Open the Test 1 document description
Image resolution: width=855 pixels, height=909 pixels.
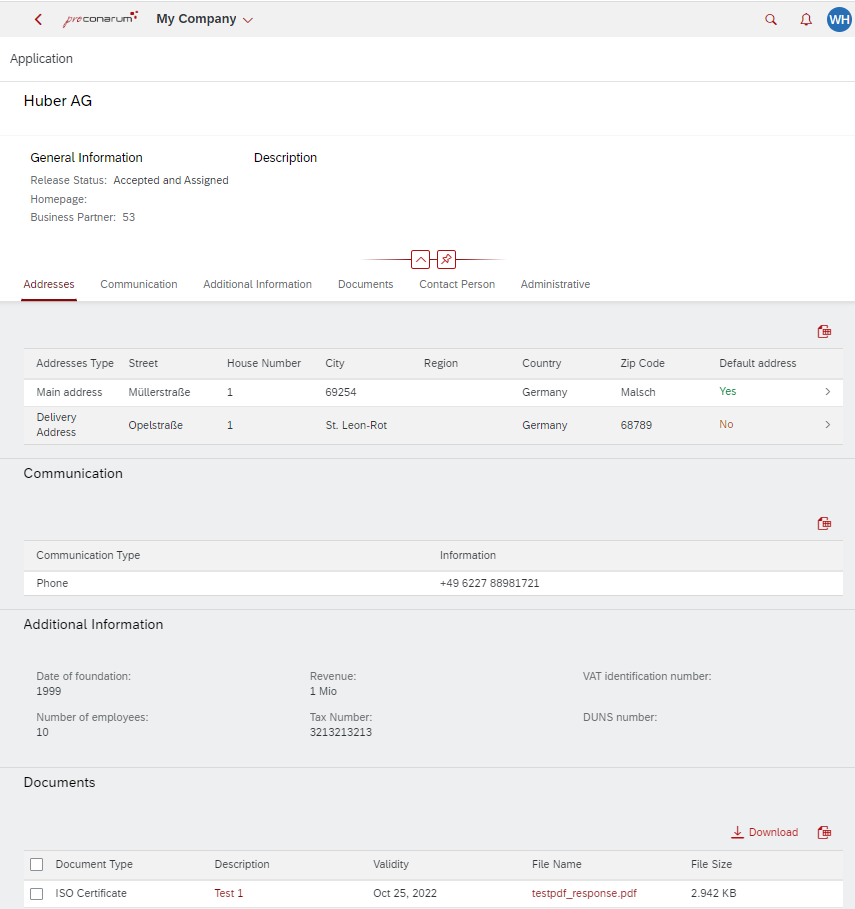click(228, 893)
